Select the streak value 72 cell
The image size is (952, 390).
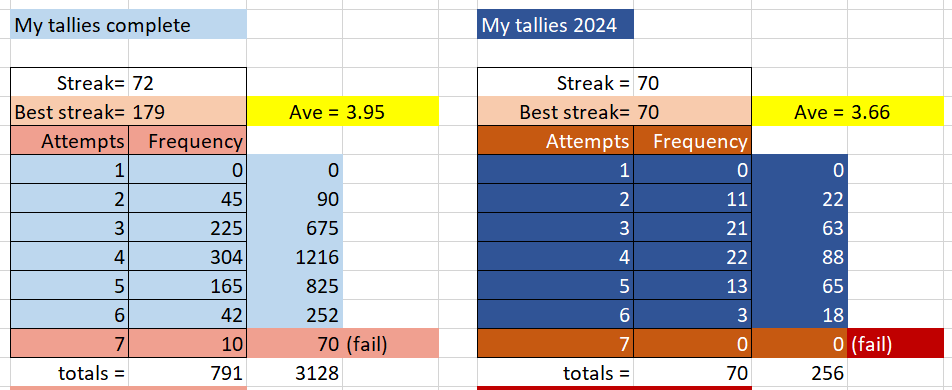pyautogui.click(x=188, y=83)
